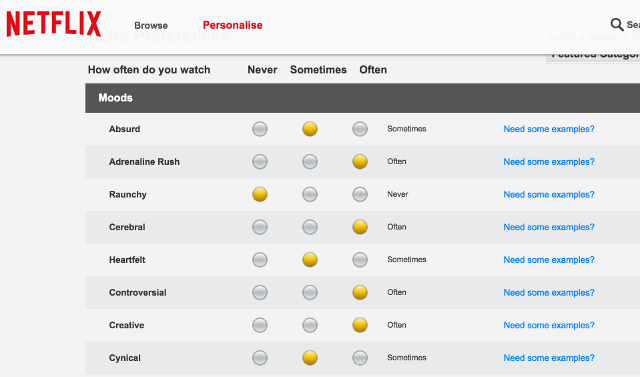This screenshot has height=377, width=640.
Task: Set Heartfelt to Often
Action: point(360,259)
